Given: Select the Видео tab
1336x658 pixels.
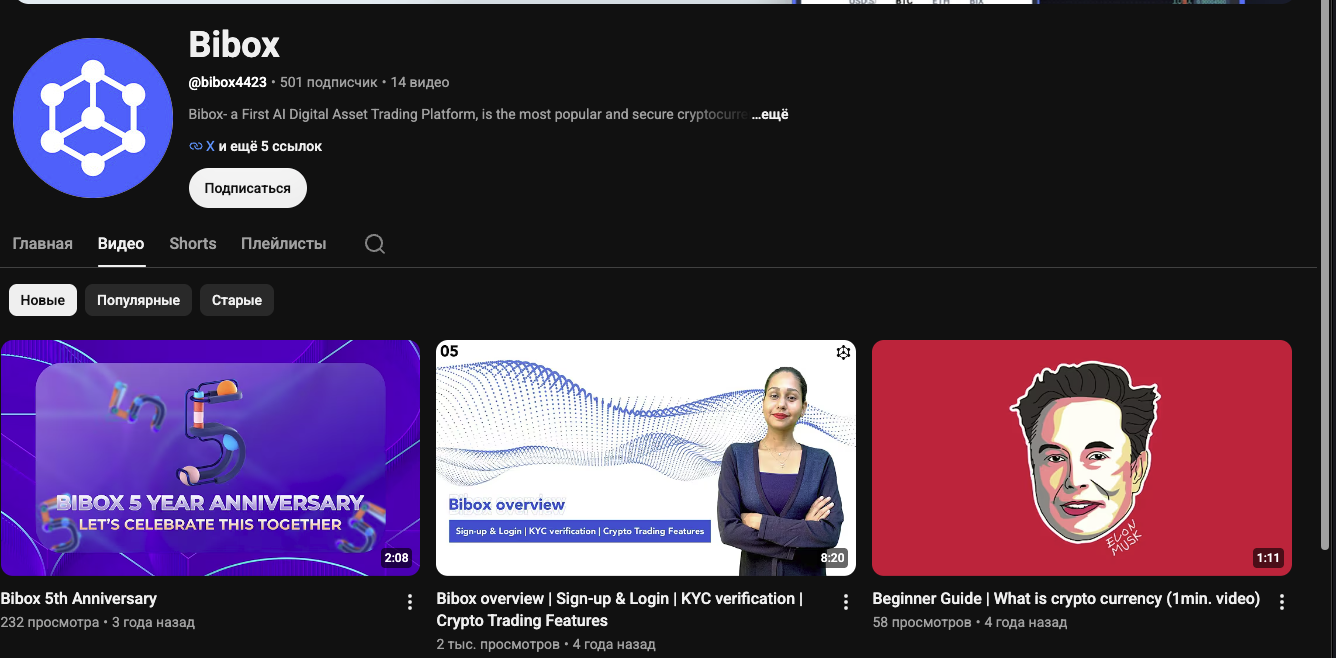Looking at the screenshot, I should (121, 243).
